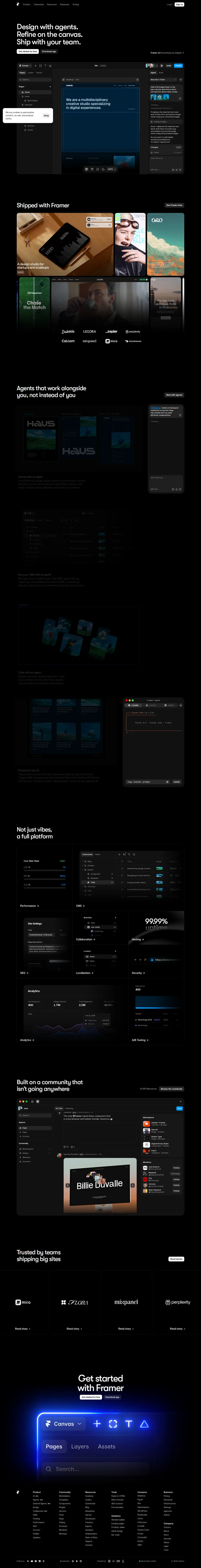This screenshot has width=201, height=1568.
Task: Click the Install button in the agent terminal
Action: point(177,782)
